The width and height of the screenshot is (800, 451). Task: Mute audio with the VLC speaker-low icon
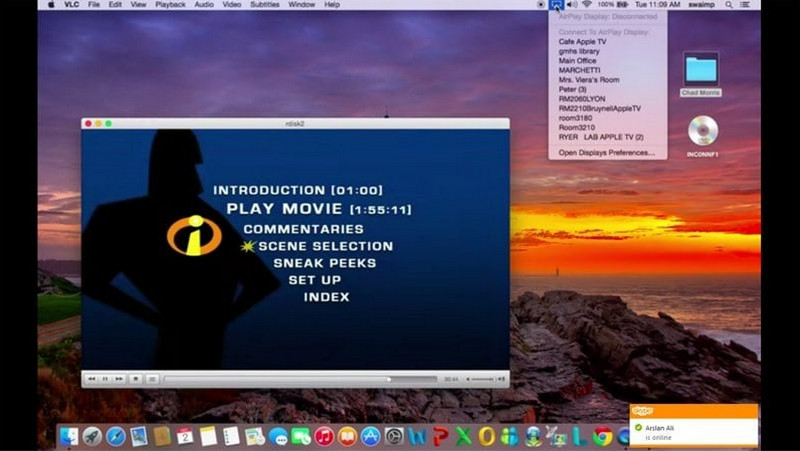pyautogui.click(x=468, y=379)
